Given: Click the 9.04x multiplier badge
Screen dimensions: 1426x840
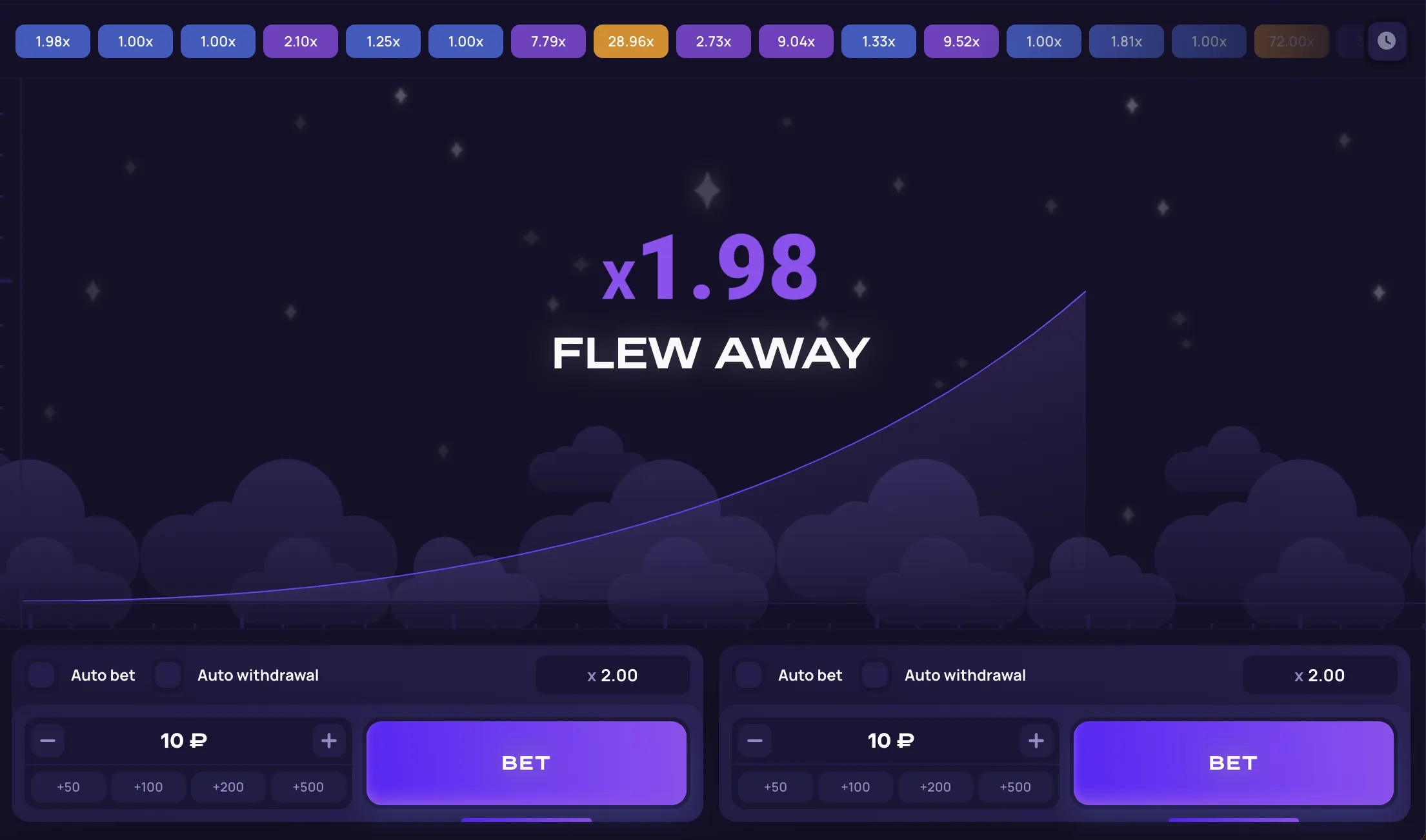Looking at the screenshot, I should 795,41.
